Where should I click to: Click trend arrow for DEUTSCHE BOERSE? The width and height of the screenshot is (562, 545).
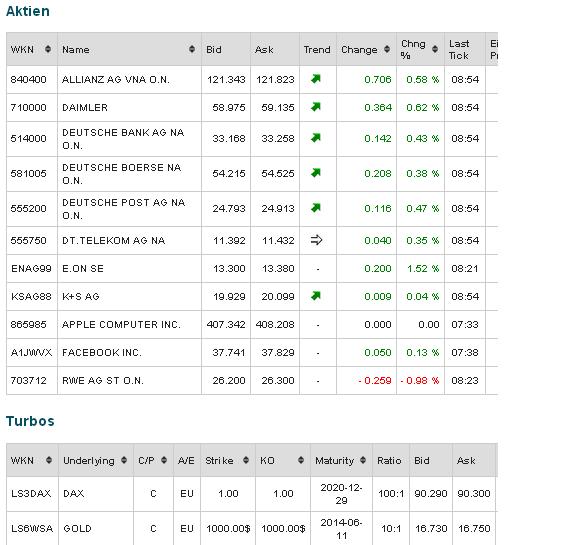pyautogui.click(x=316, y=173)
